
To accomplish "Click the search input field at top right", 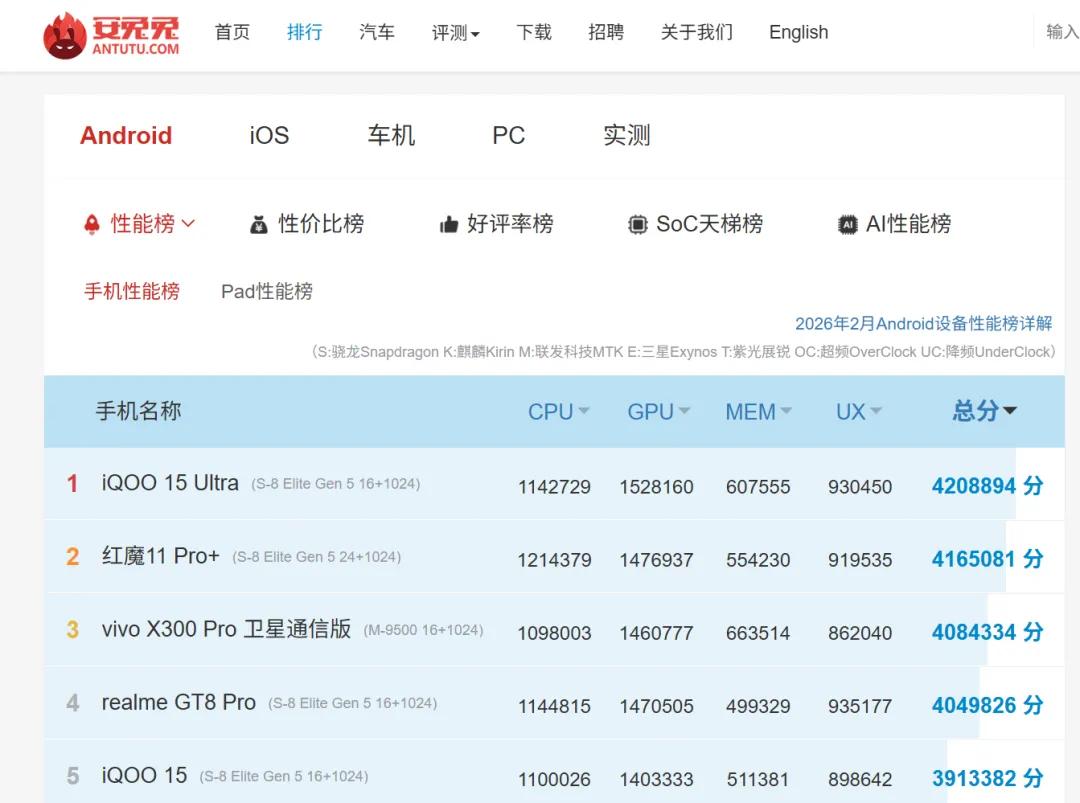I will click(1060, 32).
